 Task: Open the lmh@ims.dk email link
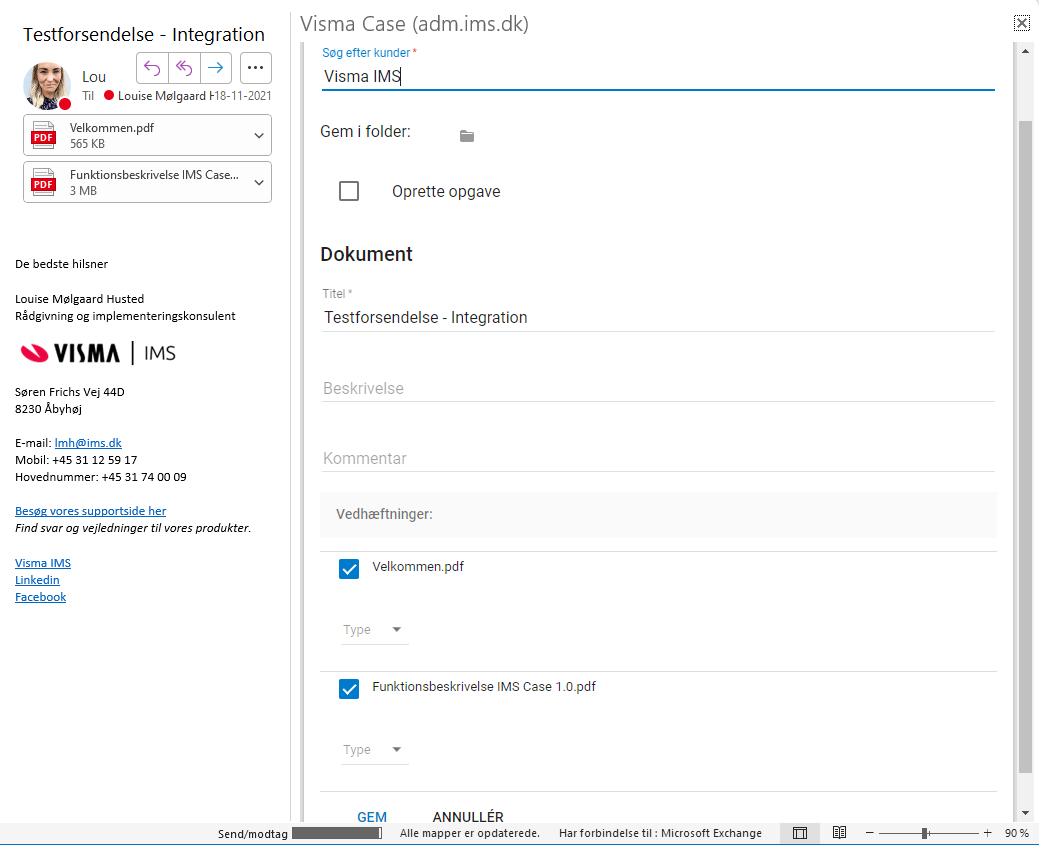(x=88, y=443)
